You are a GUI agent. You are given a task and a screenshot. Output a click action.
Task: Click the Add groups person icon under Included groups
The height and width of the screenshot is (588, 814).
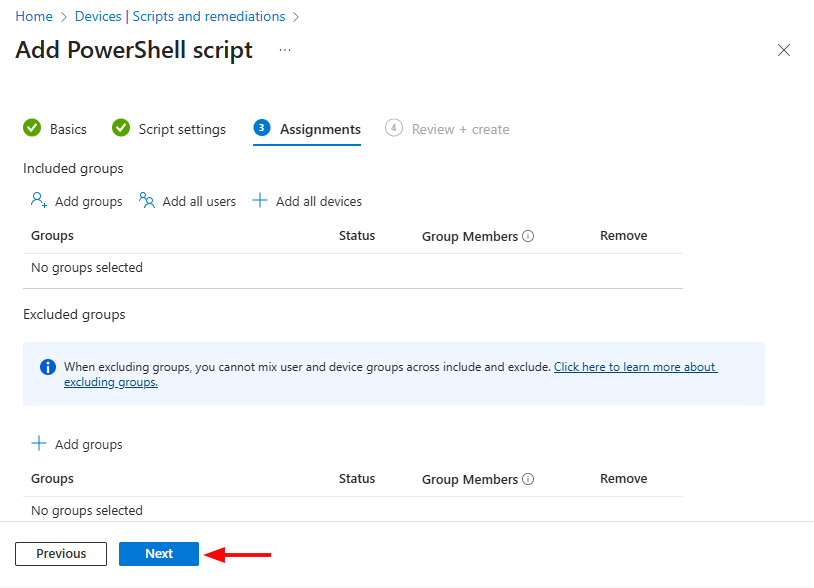[x=39, y=201]
